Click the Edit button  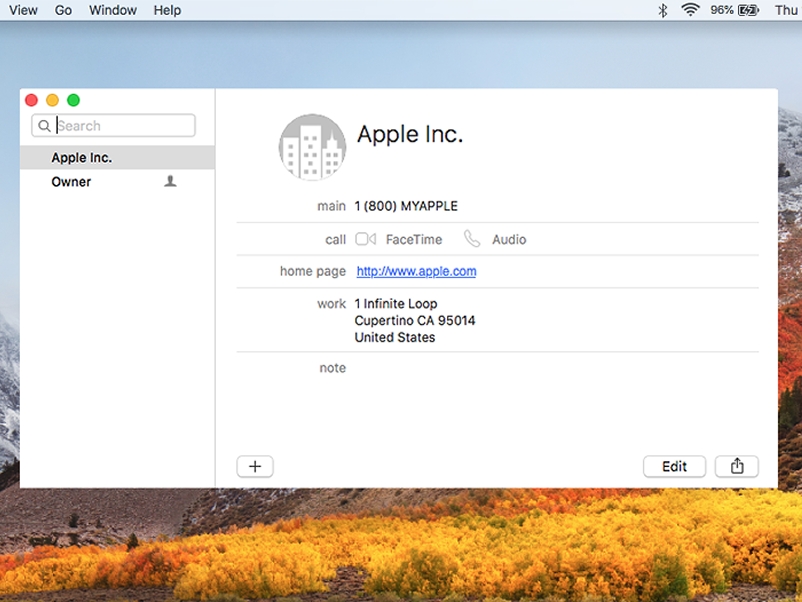coord(674,466)
